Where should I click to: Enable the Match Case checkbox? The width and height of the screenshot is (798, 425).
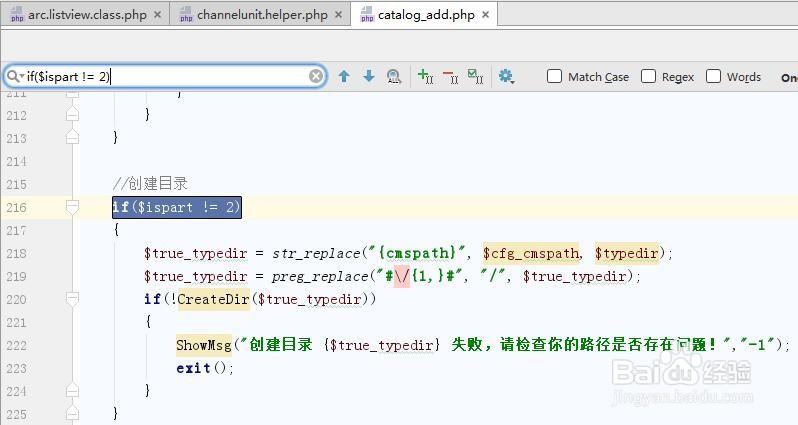point(554,76)
